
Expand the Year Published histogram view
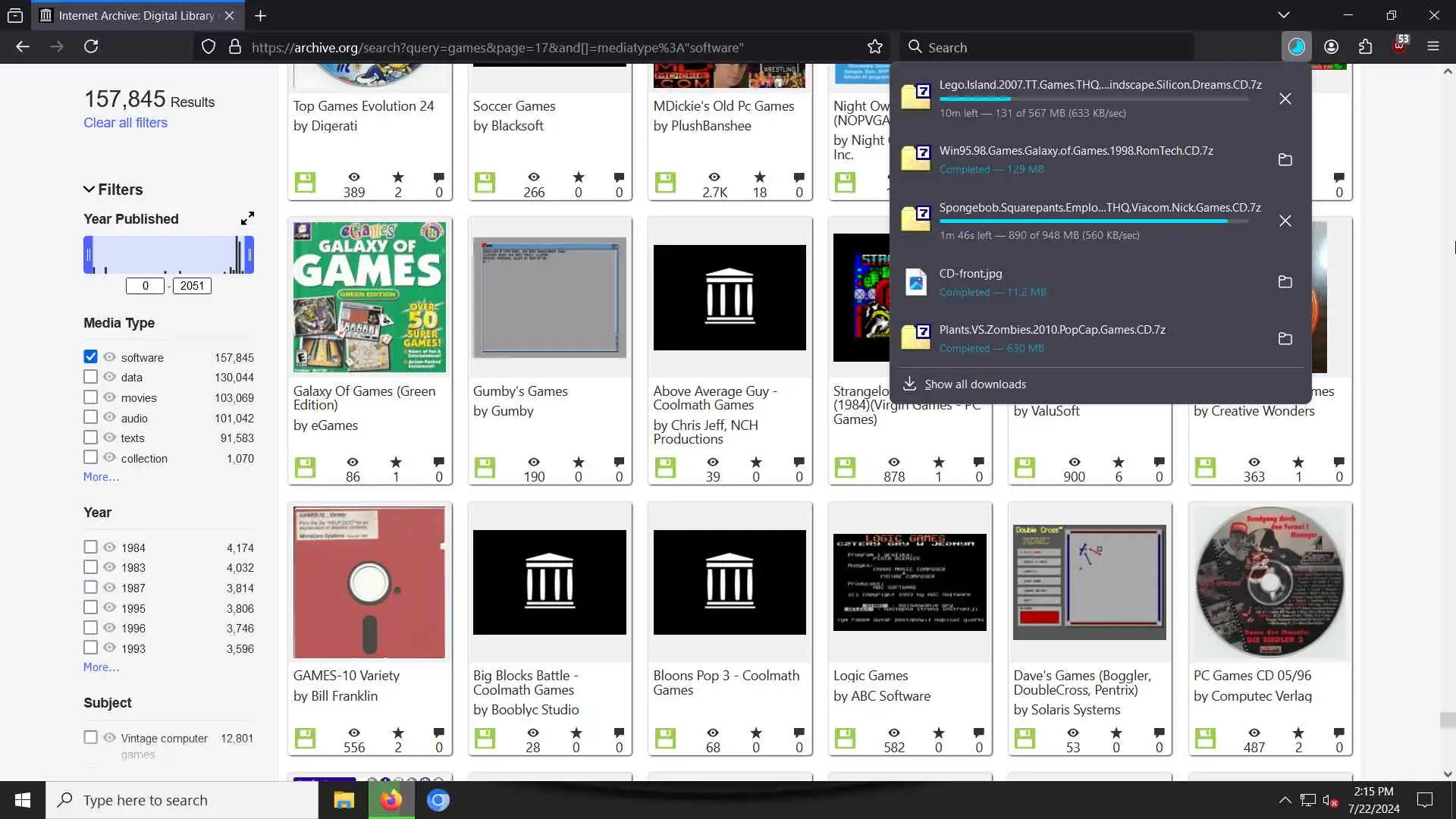[247, 218]
